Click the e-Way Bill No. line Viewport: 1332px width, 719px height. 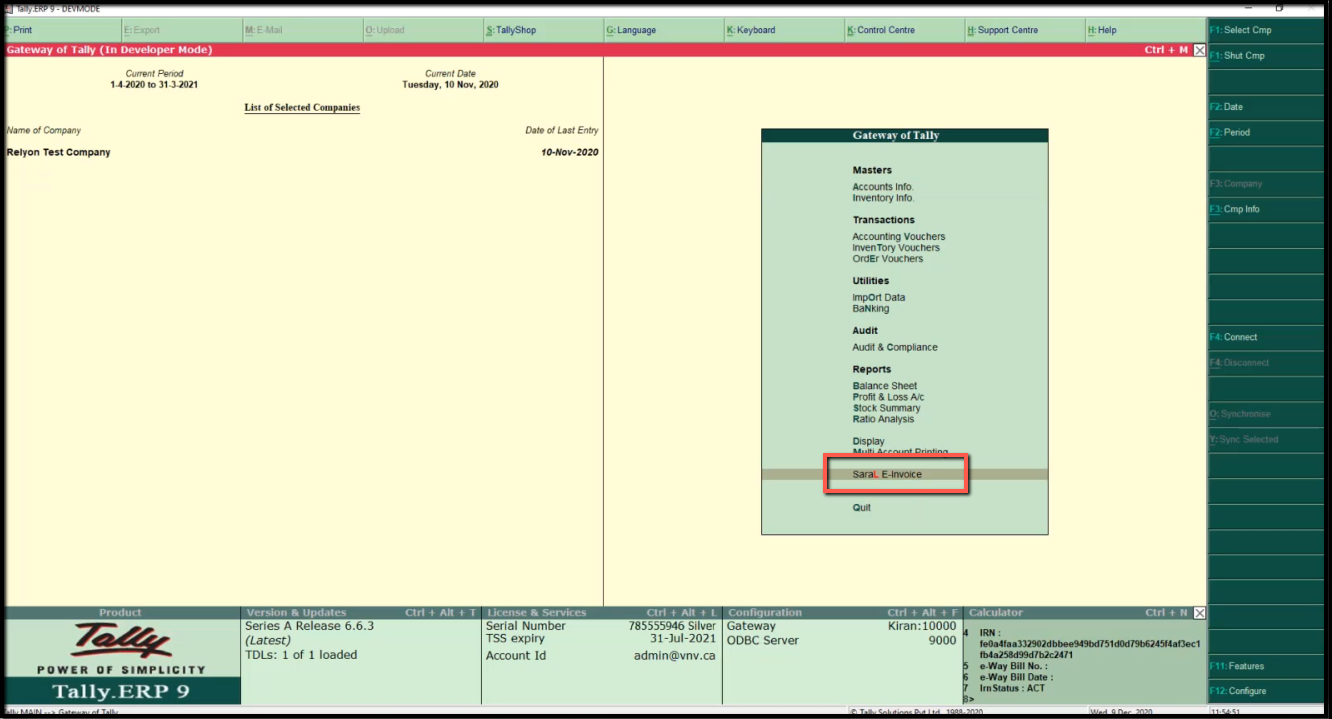(x=1013, y=666)
